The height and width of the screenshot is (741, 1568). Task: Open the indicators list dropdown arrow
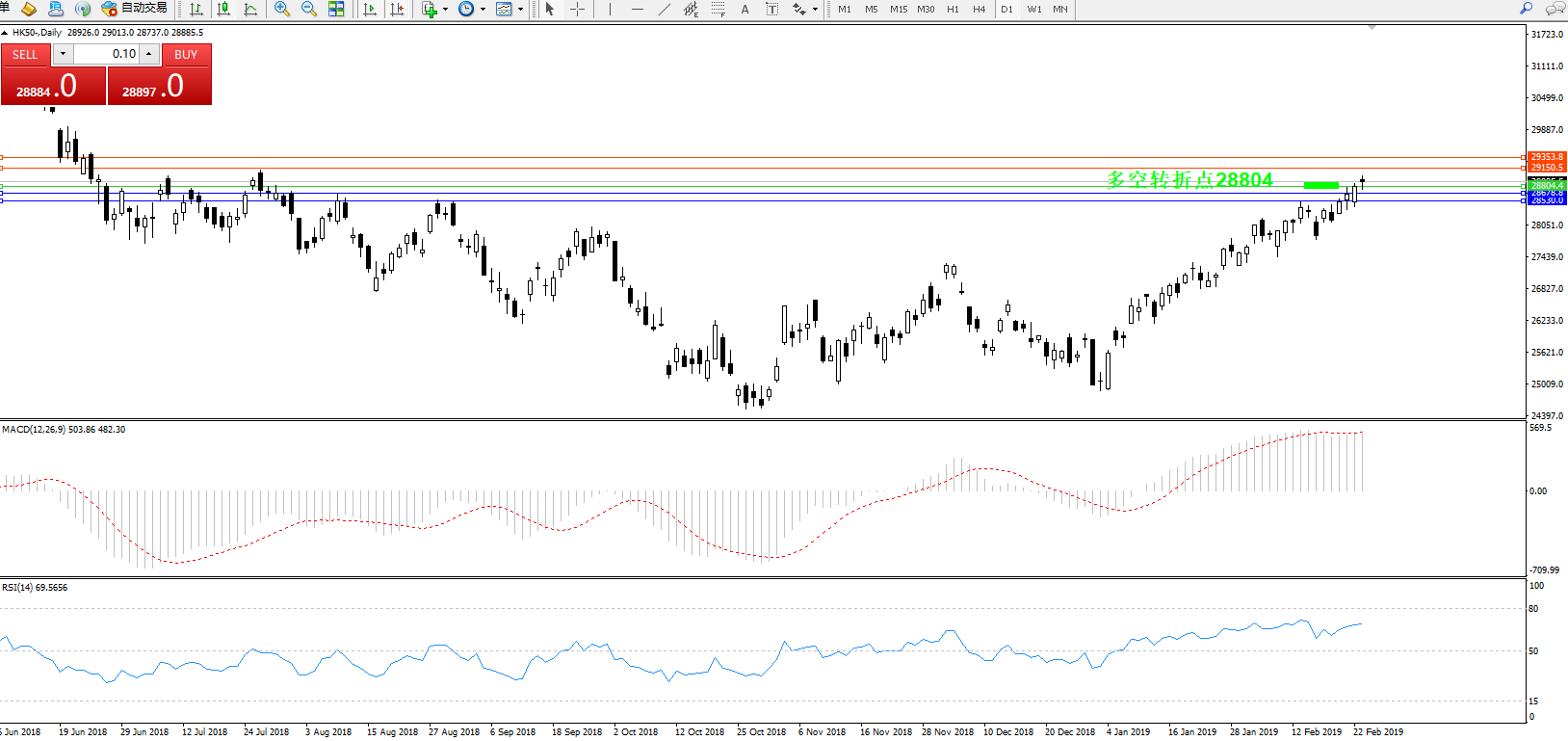pyautogui.click(x=445, y=10)
